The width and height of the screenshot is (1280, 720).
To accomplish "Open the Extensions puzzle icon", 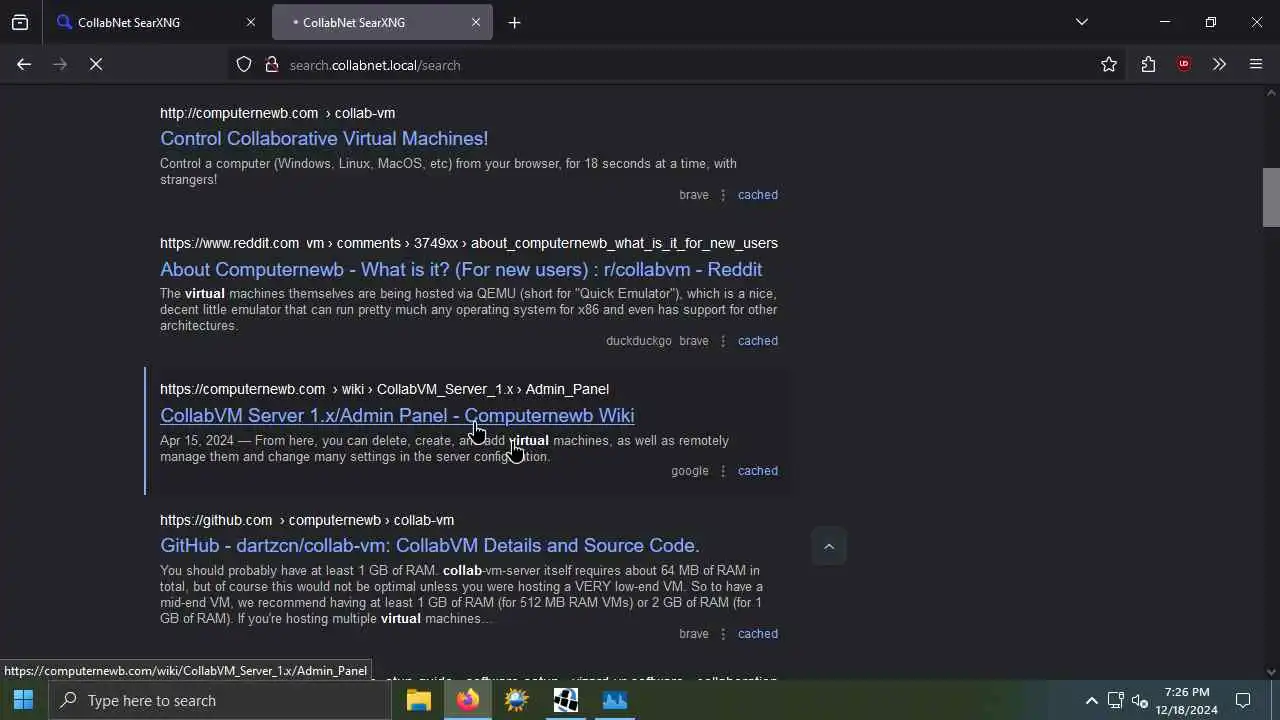I will coord(1148,64).
